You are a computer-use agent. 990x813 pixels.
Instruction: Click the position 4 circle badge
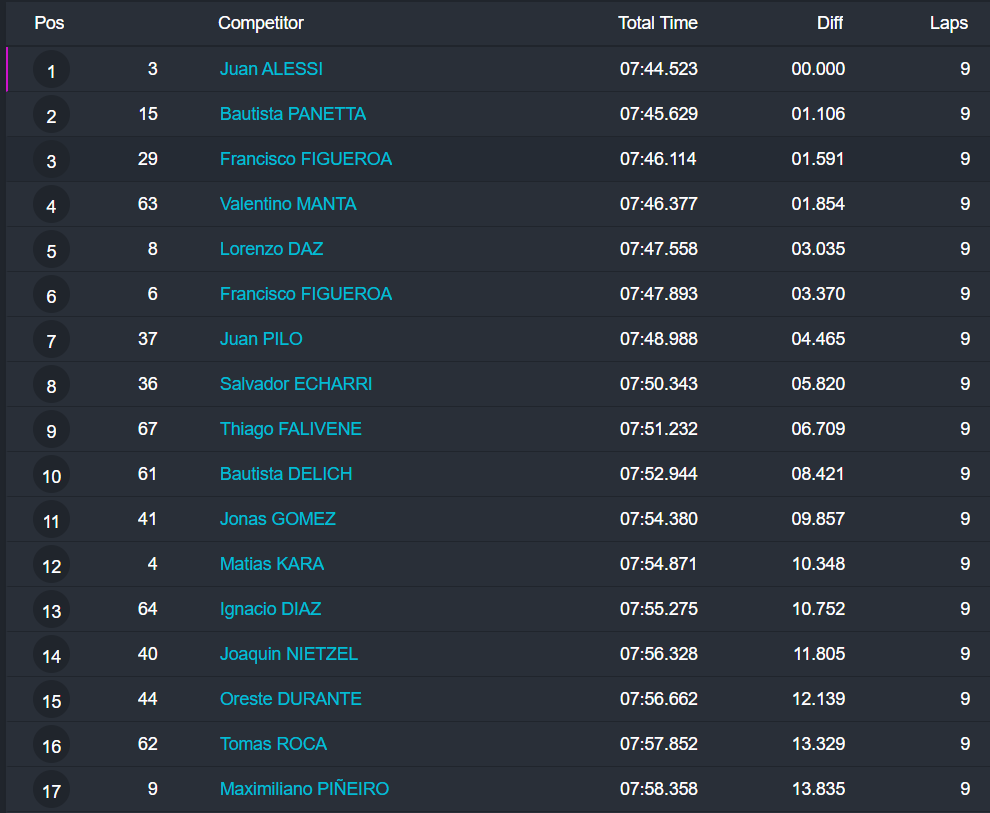point(51,205)
